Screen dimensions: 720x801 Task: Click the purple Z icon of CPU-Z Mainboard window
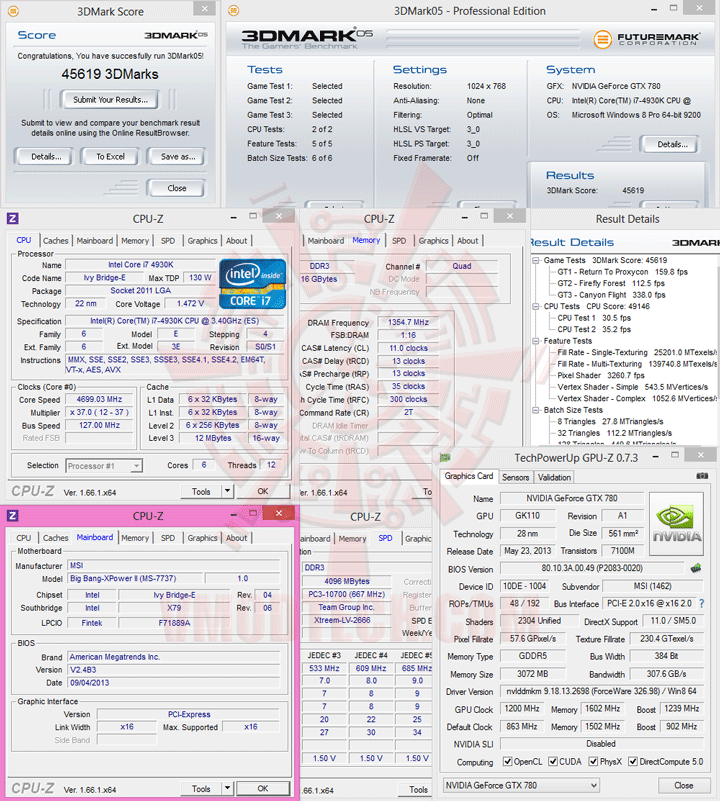pyautogui.click(x=13, y=516)
